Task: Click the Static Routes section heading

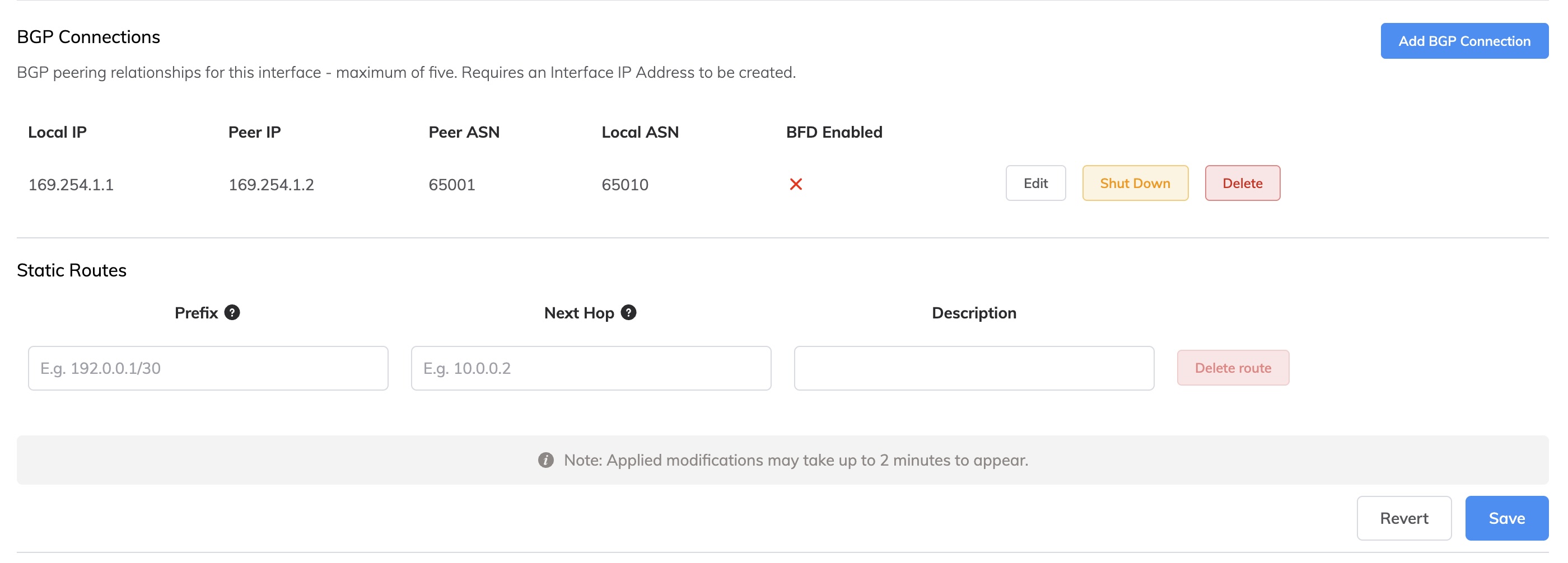Action: (x=71, y=270)
